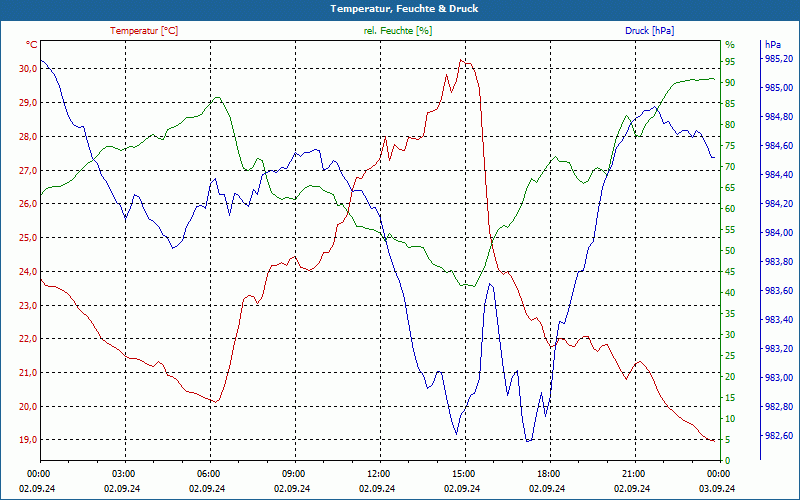Click the 10 humidity axis value

click(730, 419)
